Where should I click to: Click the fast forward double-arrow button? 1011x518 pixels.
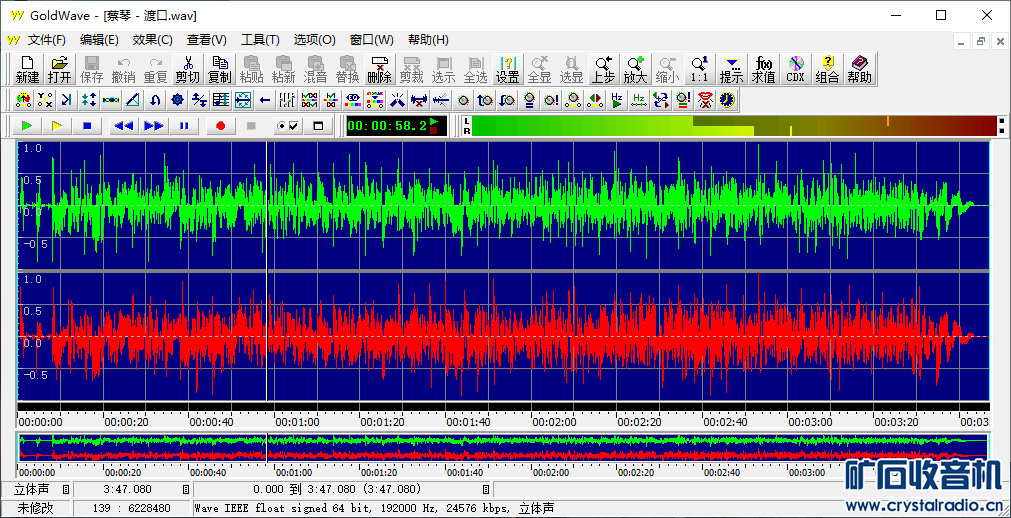pos(153,126)
